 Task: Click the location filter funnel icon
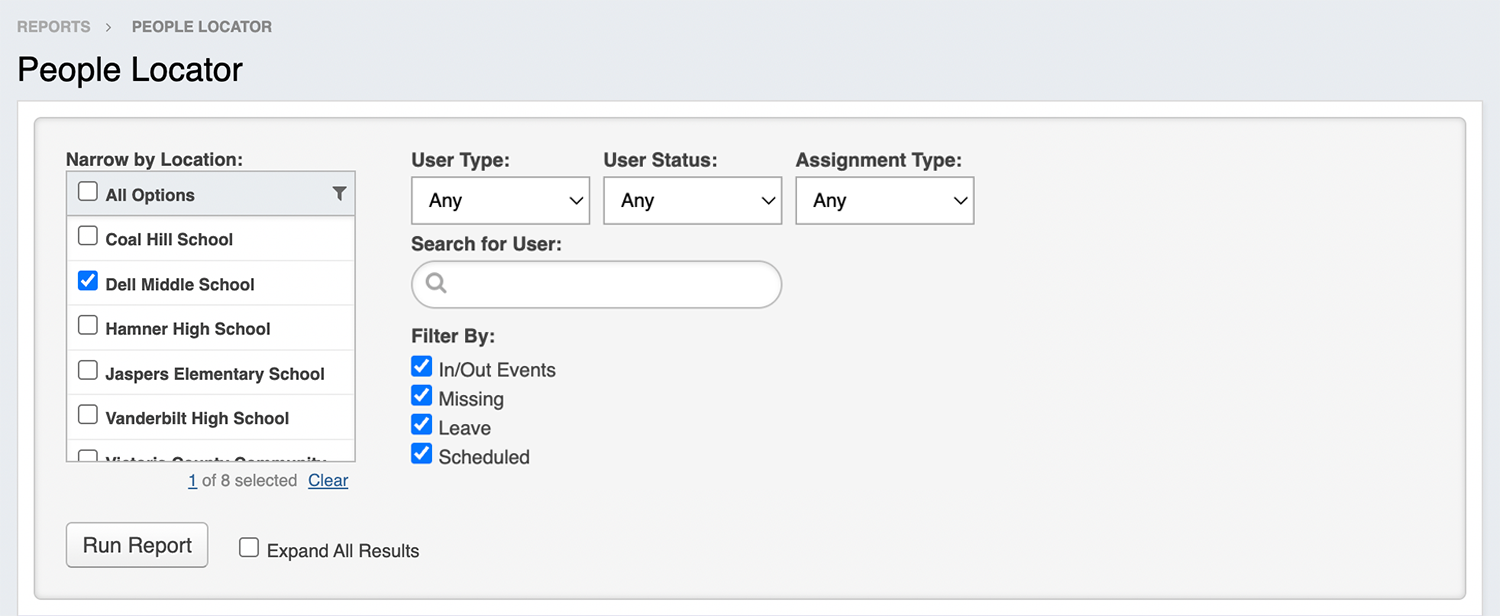(339, 194)
